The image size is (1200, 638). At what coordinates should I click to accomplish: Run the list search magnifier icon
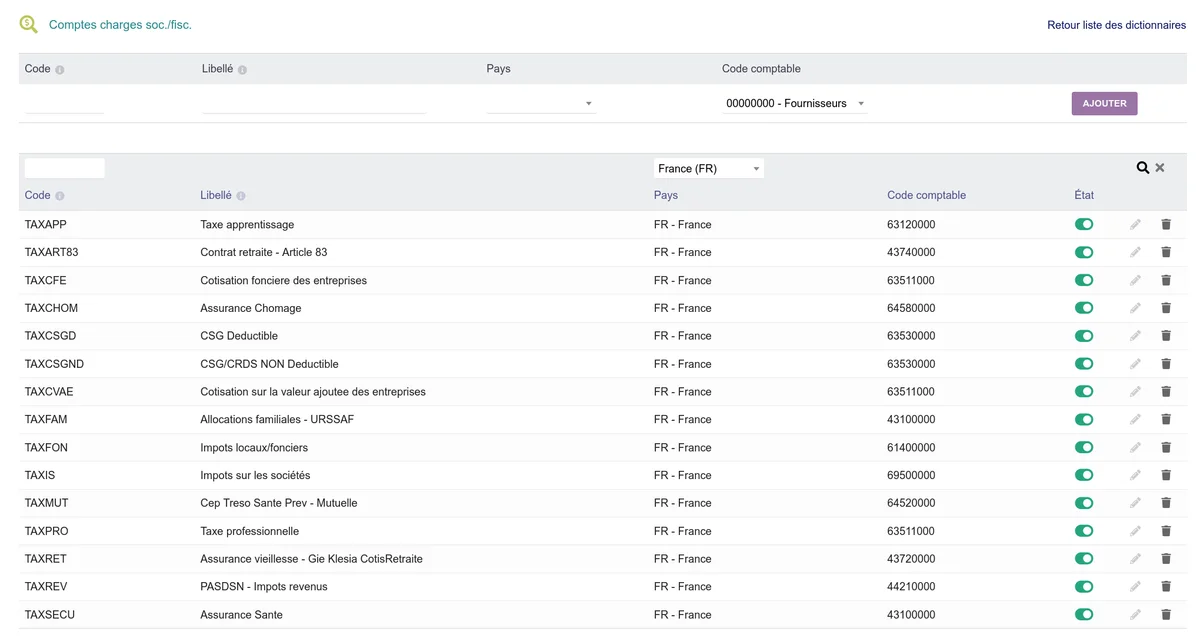click(x=1143, y=168)
